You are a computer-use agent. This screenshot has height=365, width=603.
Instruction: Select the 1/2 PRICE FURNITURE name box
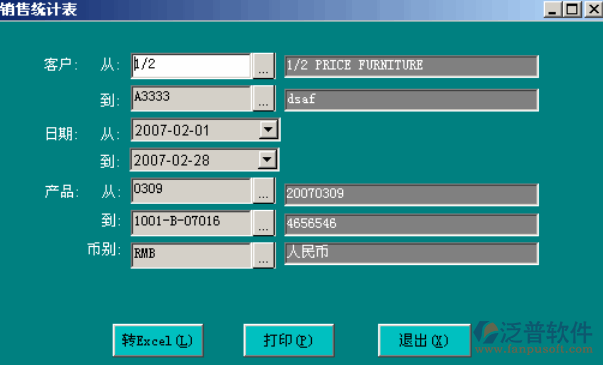[x=411, y=67]
